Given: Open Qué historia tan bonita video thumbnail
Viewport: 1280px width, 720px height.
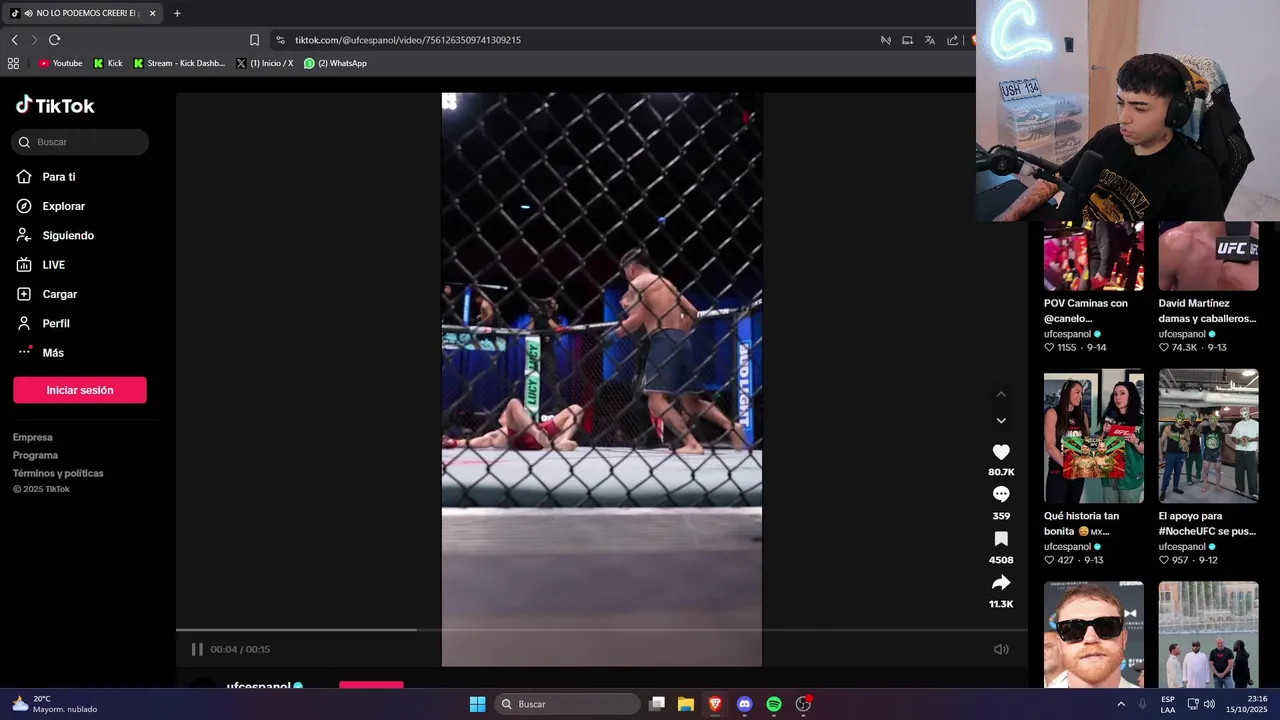Looking at the screenshot, I should (1094, 436).
